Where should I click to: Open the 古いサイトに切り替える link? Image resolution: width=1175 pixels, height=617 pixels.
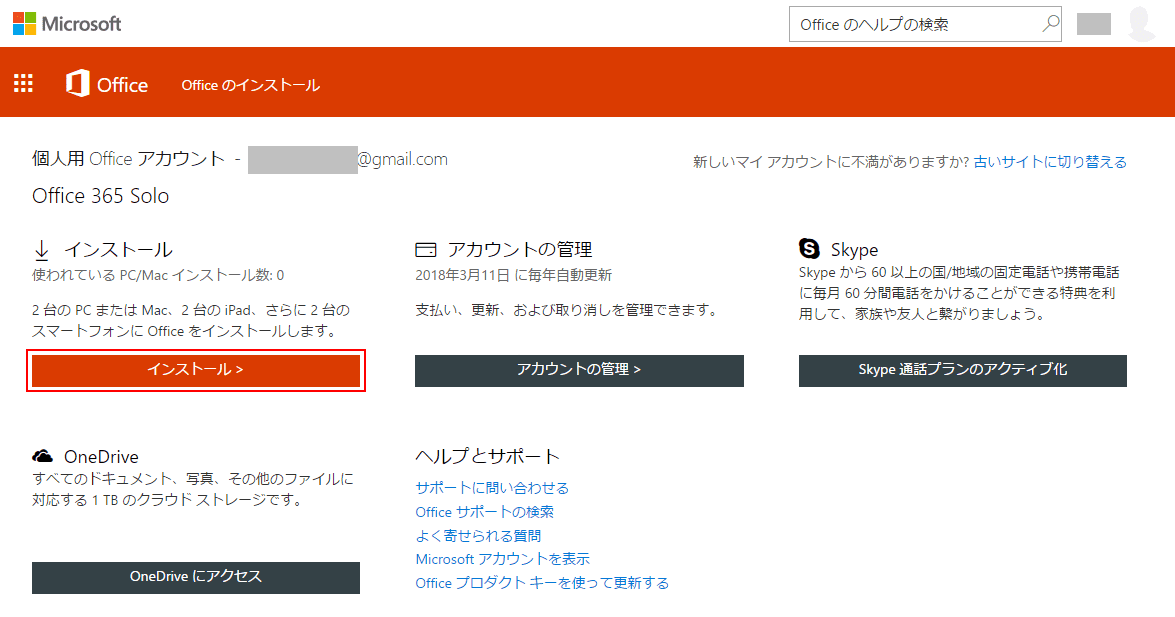click(1050, 162)
